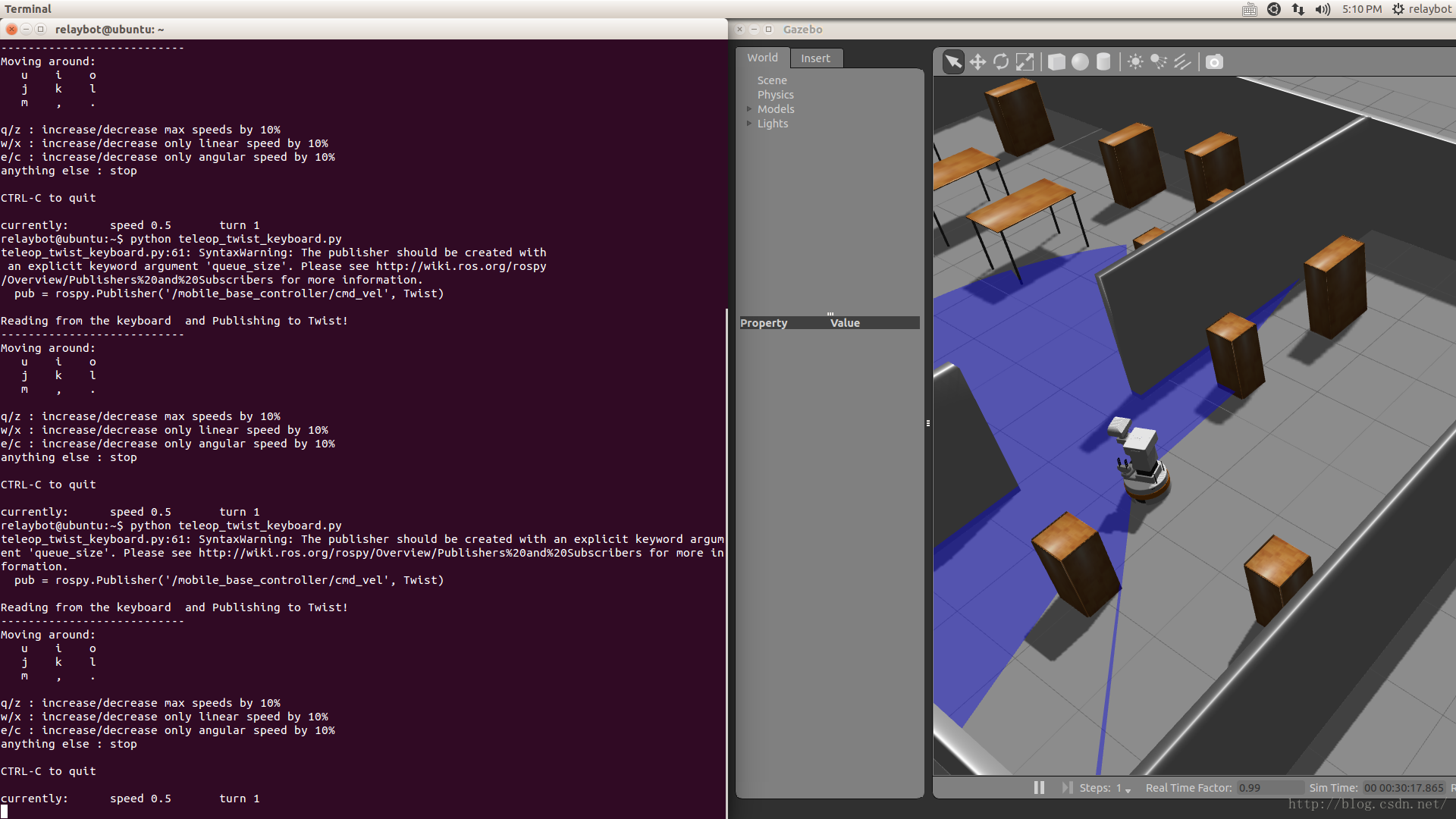Step the simulation forward once

tap(1067, 788)
